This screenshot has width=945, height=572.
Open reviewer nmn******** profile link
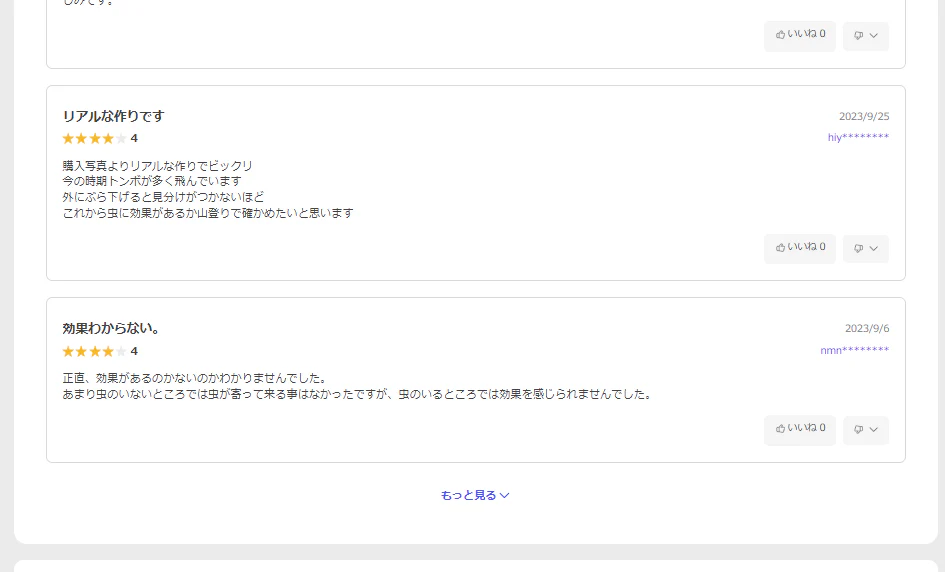pyautogui.click(x=854, y=350)
